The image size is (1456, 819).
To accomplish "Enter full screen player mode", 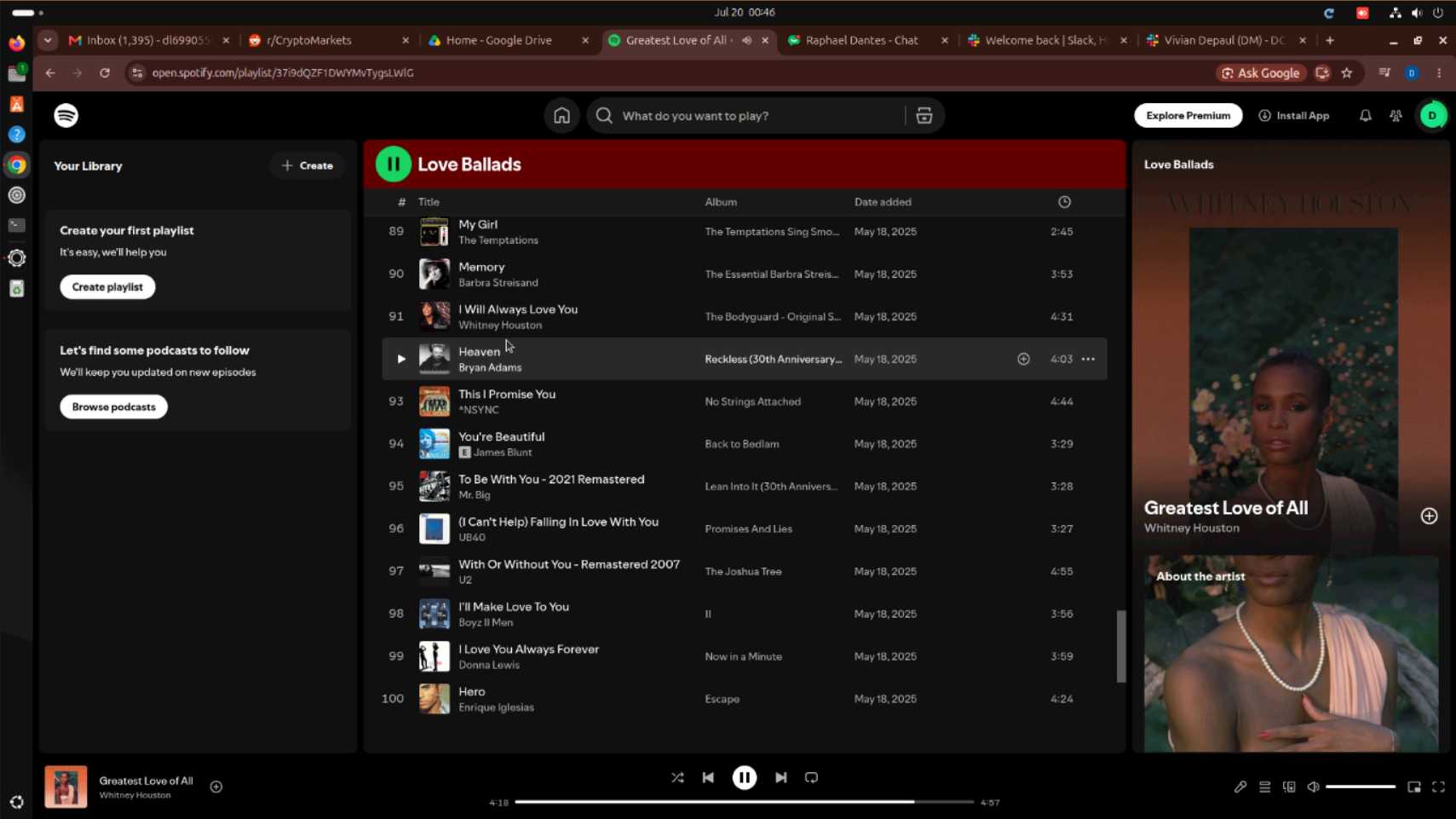I will 1438,787.
